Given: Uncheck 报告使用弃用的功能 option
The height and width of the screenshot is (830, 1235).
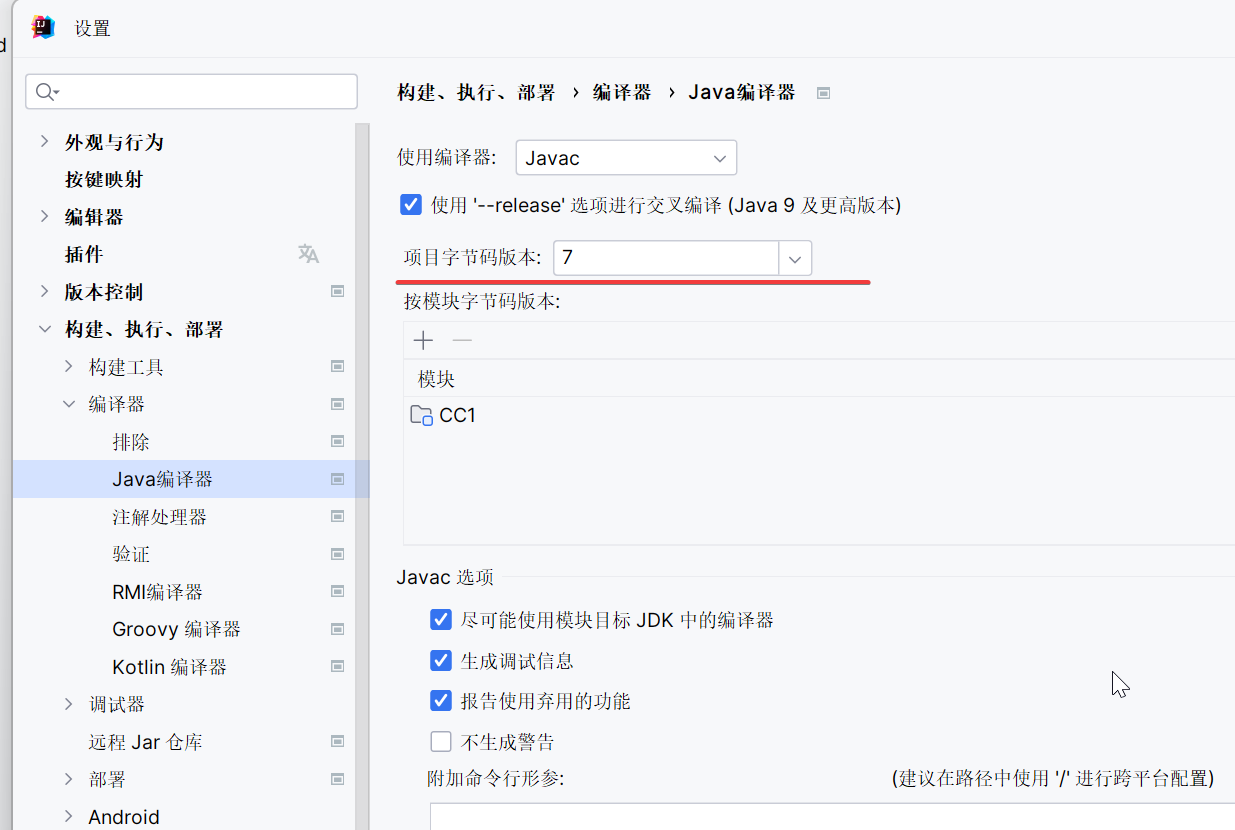Looking at the screenshot, I should [441, 701].
